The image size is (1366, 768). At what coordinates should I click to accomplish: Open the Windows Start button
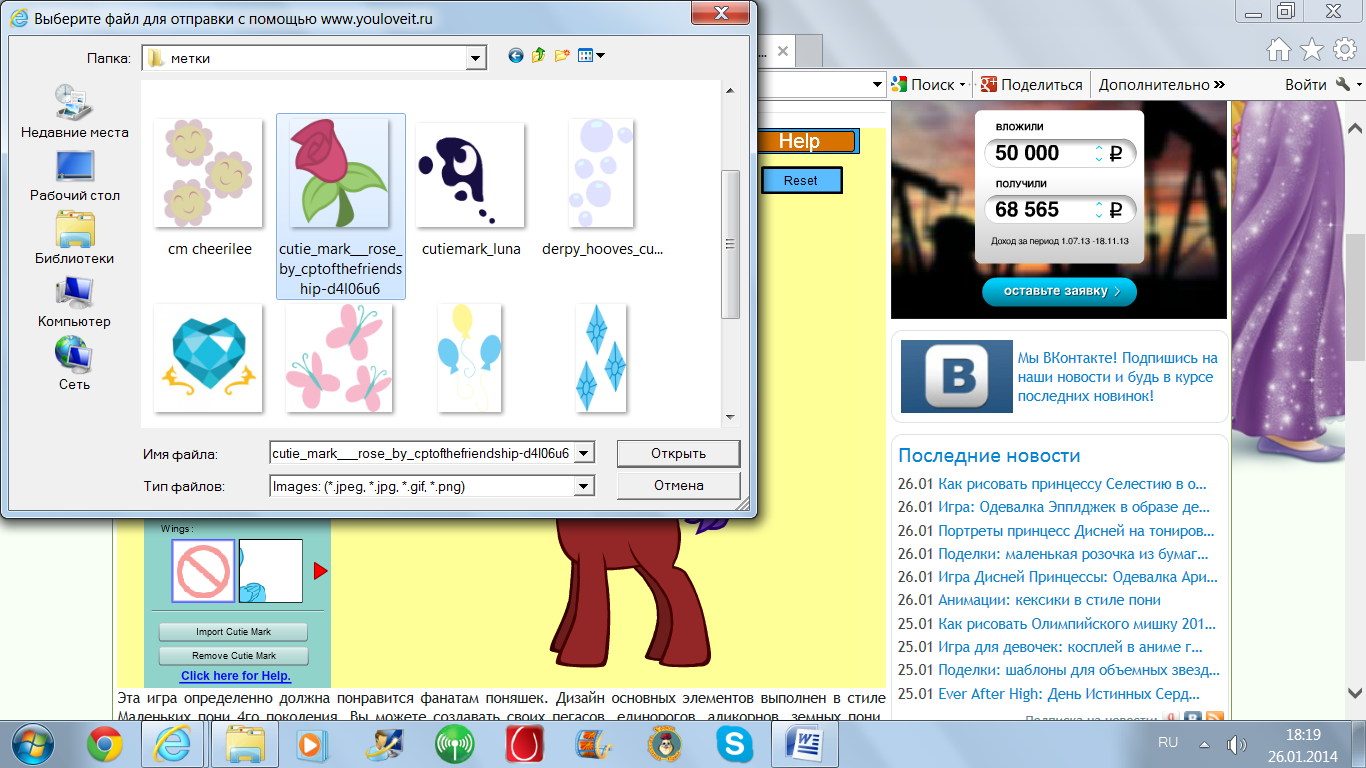35,743
